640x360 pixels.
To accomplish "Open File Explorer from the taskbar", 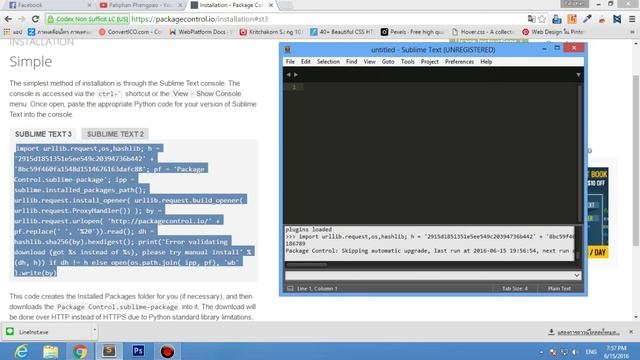I will point(51,352).
